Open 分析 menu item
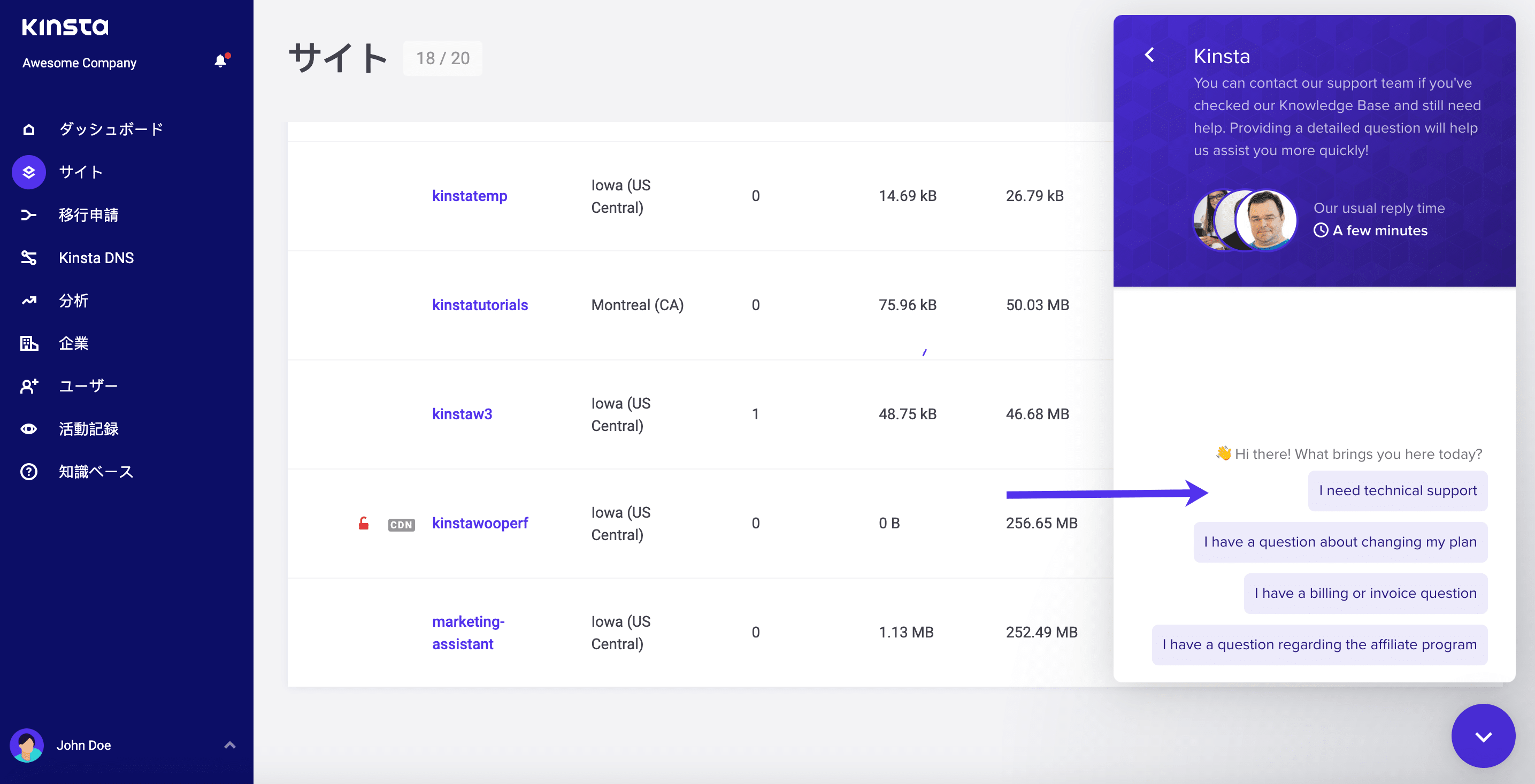Viewport: 1535px width, 784px height. 74,301
